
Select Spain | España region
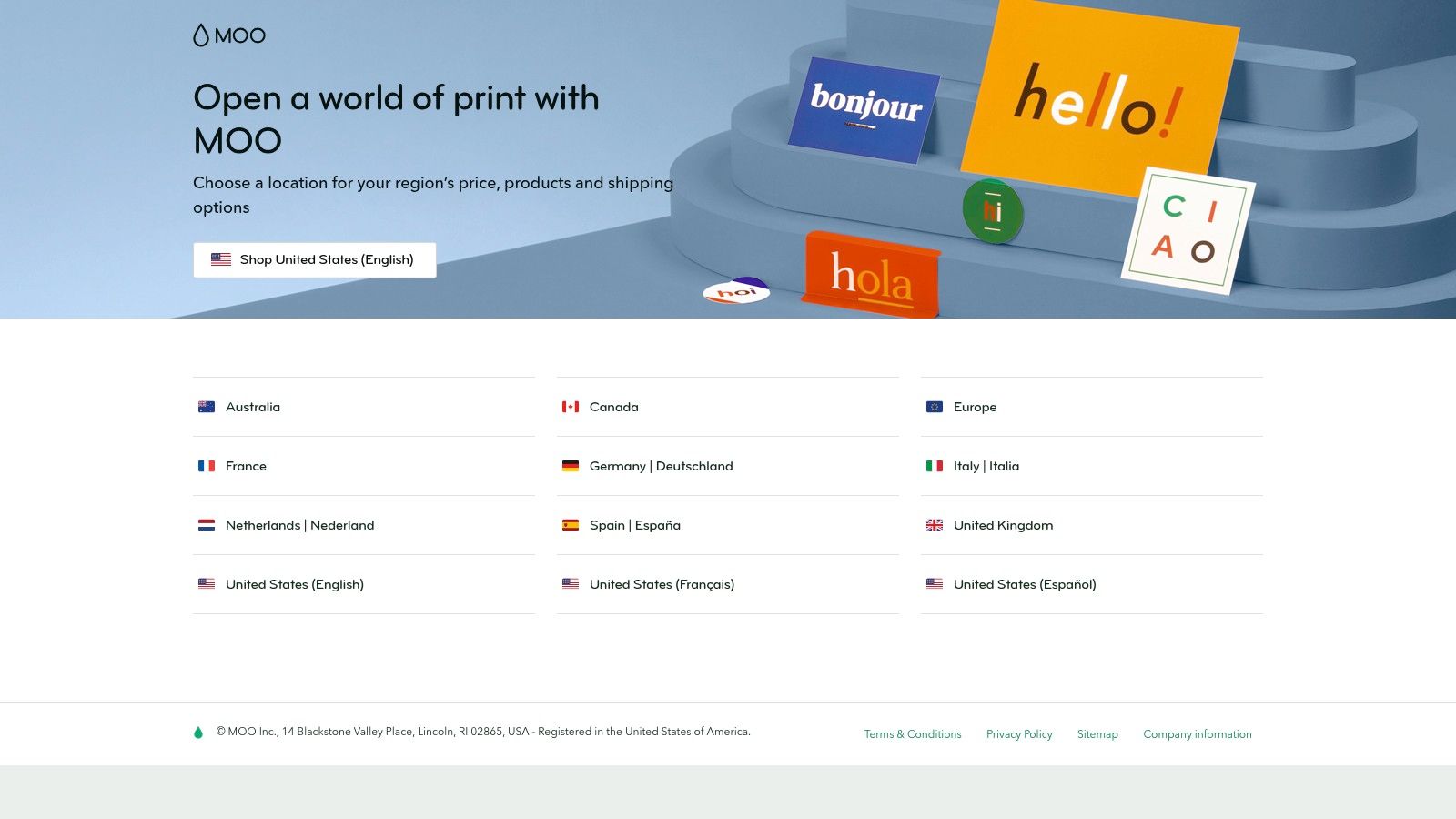pos(634,525)
